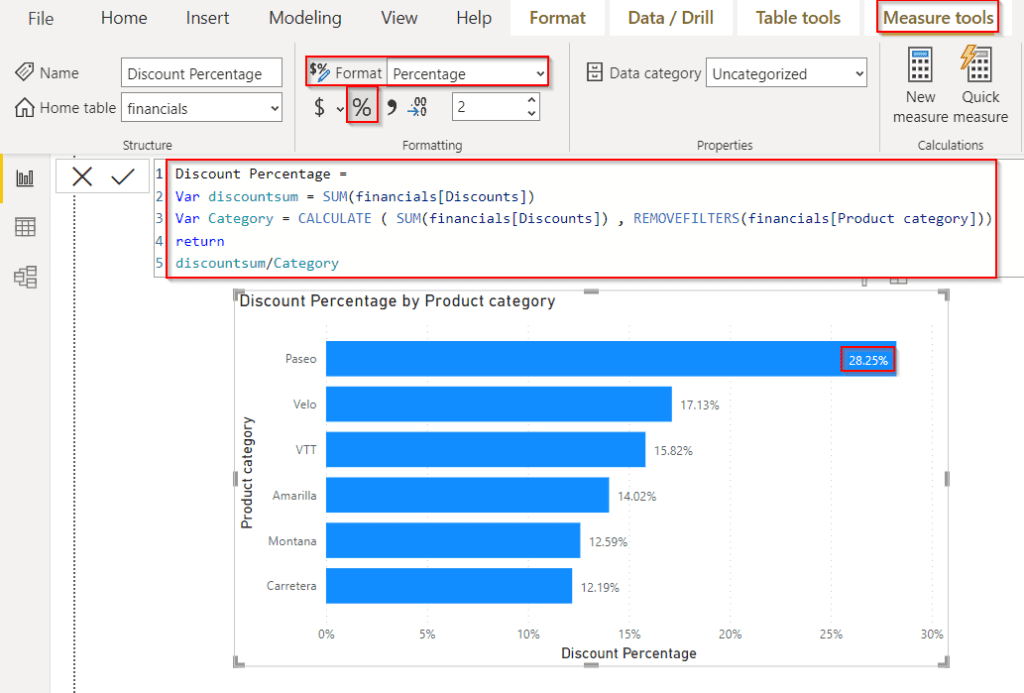
Task: Open the File menu
Action: coord(40,18)
